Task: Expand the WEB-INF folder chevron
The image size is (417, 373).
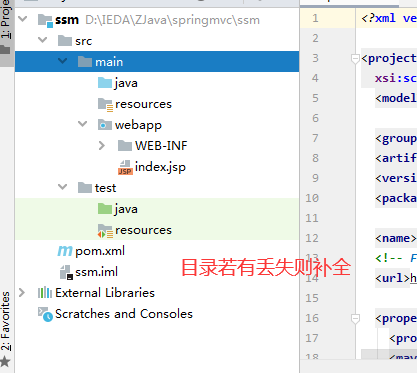Action: (x=102, y=145)
